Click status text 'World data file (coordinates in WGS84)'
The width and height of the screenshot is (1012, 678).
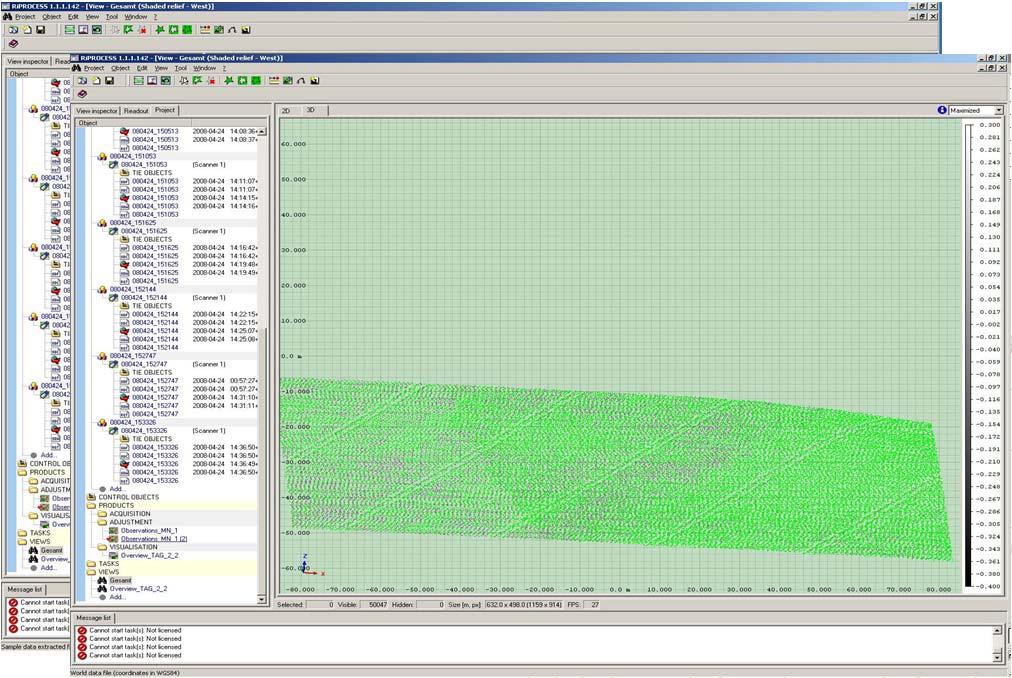pyautogui.click(x=125, y=673)
